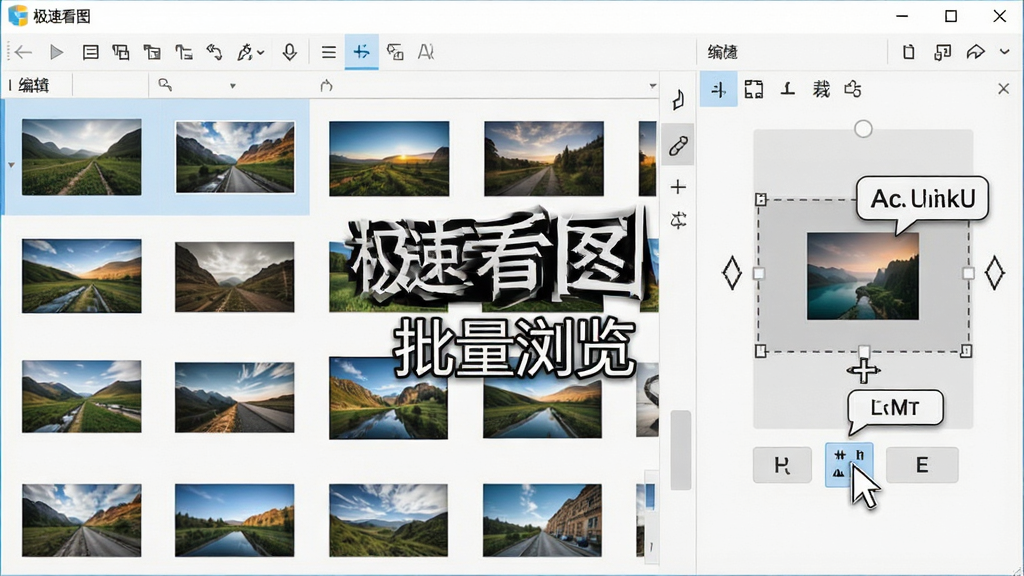
Task: Click the clipboard icon in the top-right toolbar
Action: point(908,52)
